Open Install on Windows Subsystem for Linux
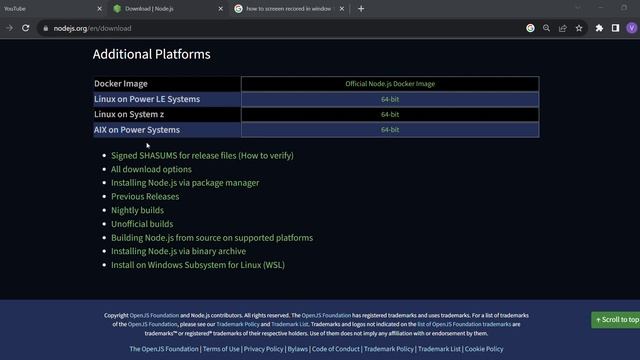640x360 pixels. tap(198, 265)
